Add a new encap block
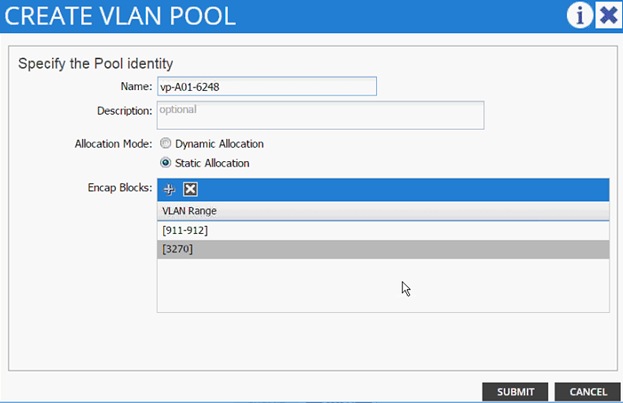The height and width of the screenshot is (403, 623). pyautogui.click(x=169, y=190)
